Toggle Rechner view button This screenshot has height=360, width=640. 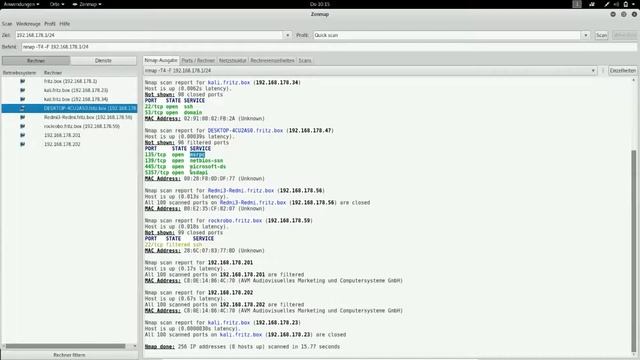click(x=36, y=60)
